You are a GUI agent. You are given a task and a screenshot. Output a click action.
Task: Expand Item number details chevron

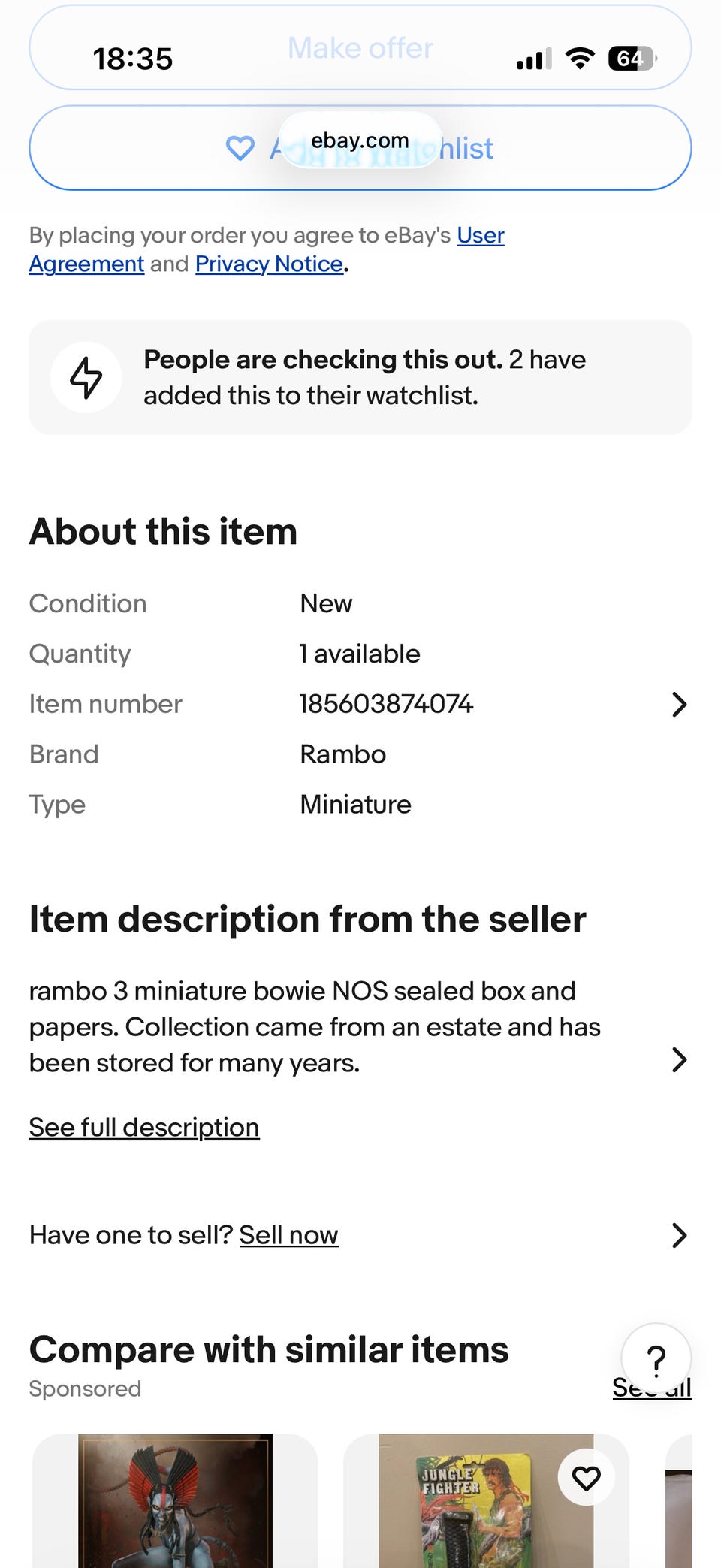click(x=679, y=704)
